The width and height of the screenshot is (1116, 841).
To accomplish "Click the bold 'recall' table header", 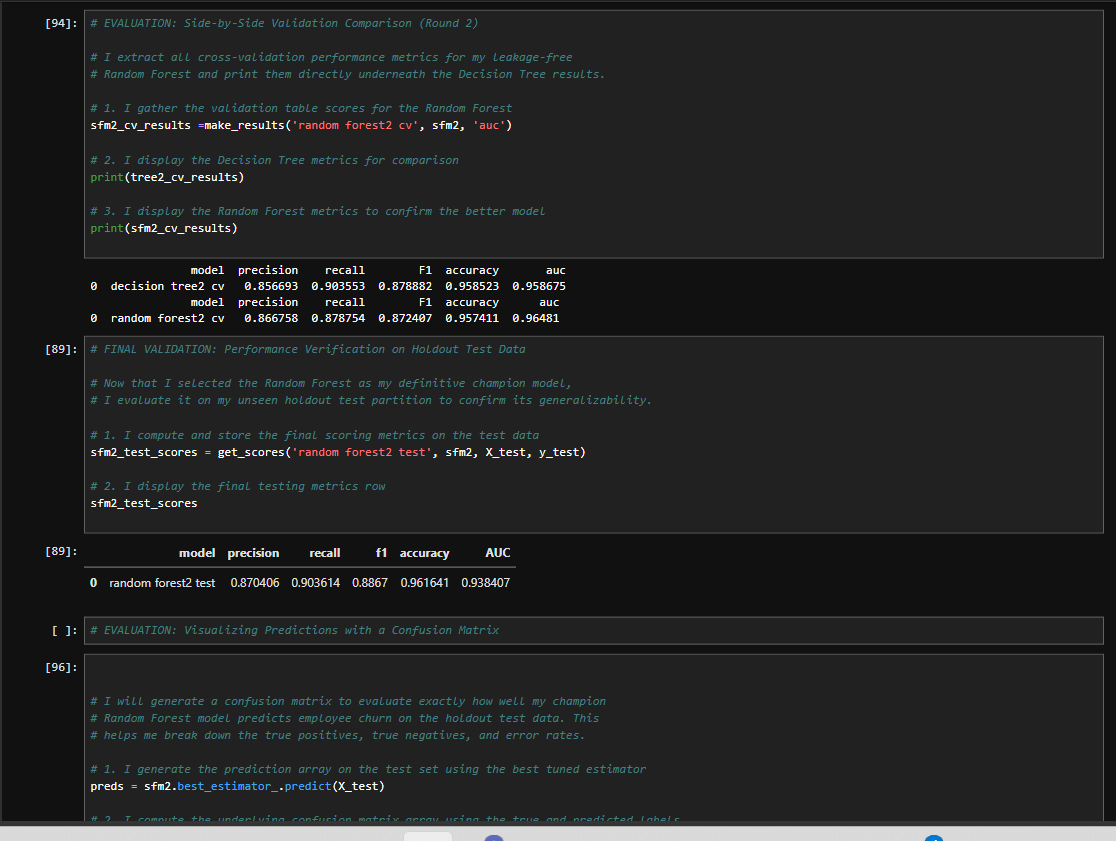I will (x=325, y=553).
